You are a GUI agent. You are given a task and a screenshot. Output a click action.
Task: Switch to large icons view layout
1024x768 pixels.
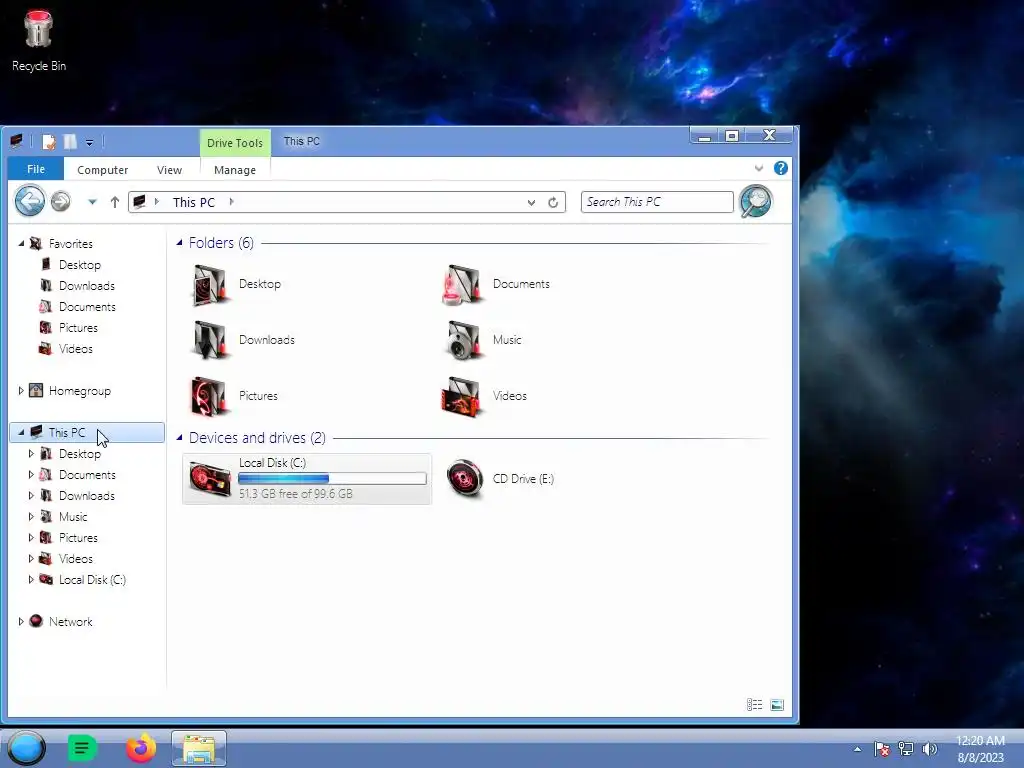[x=776, y=704]
